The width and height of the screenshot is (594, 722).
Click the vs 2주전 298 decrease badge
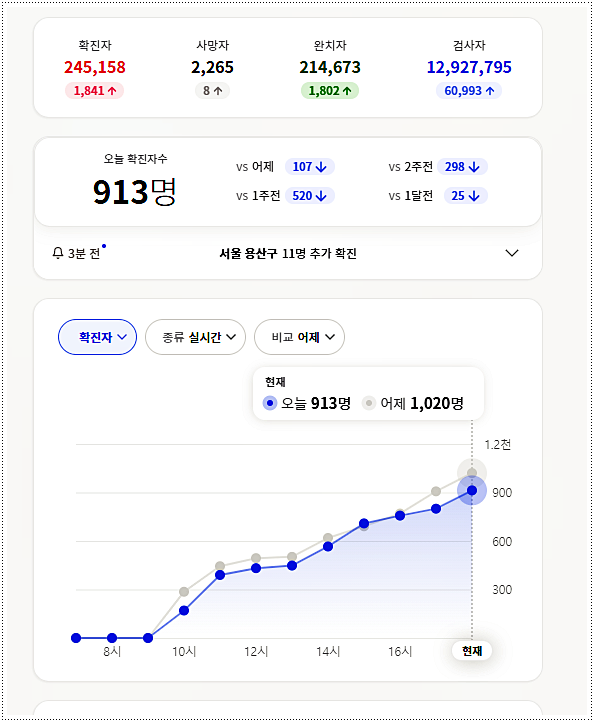(462, 167)
